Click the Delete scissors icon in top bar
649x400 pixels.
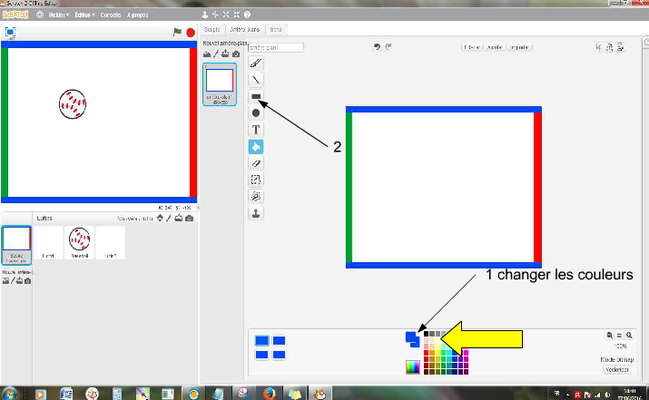pos(215,14)
